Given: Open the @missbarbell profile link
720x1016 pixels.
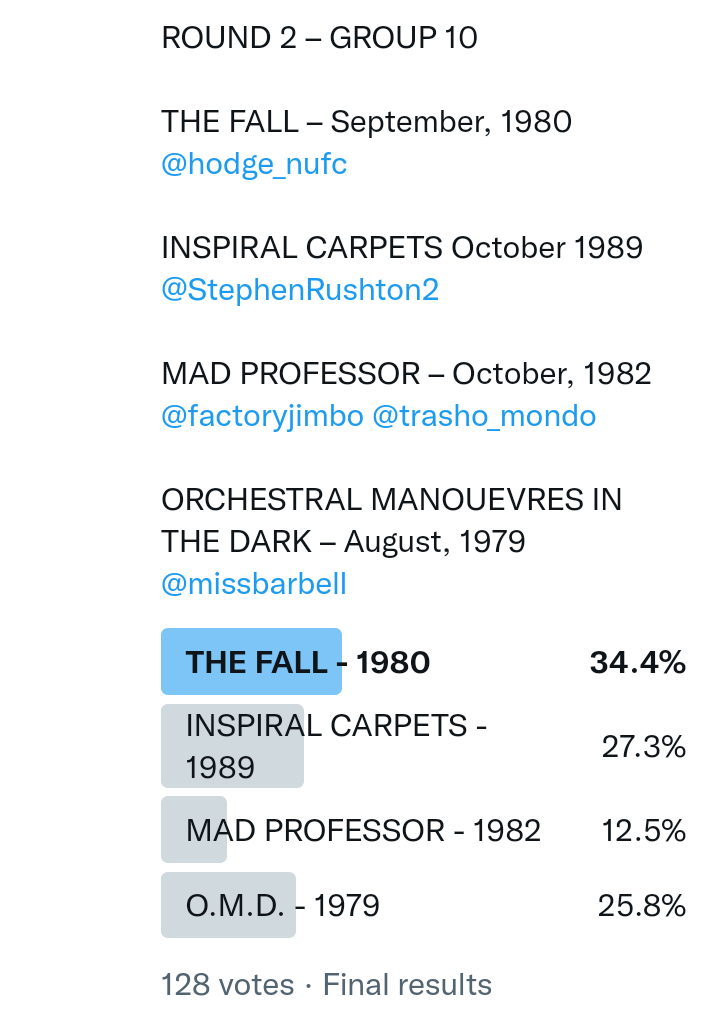Looking at the screenshot, I should point(254,584).
